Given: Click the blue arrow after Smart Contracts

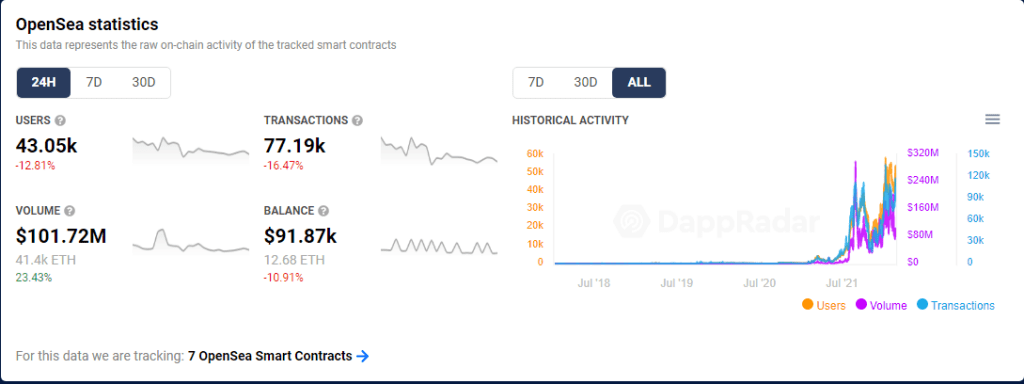Looking at the screenshot, I should [x=362, y=356].
